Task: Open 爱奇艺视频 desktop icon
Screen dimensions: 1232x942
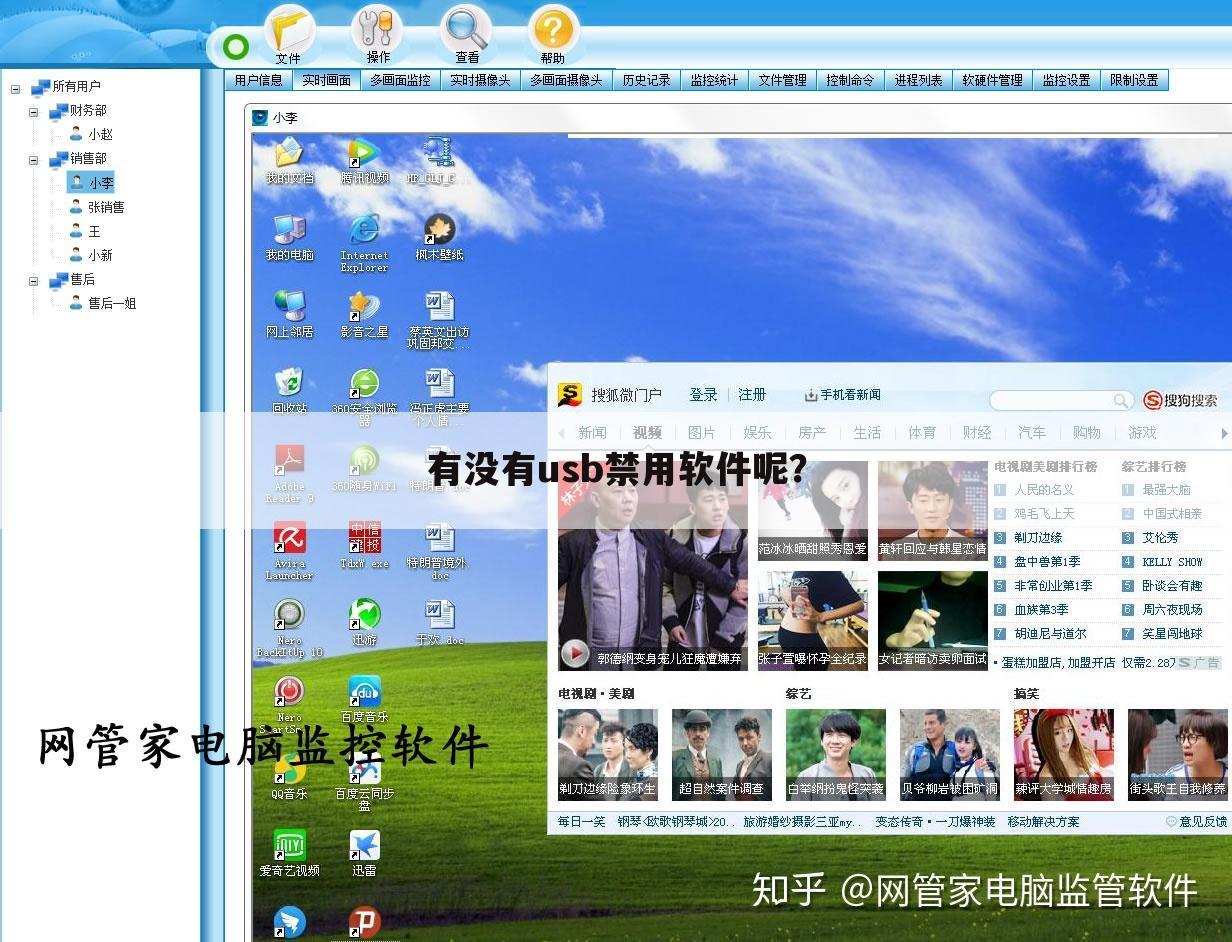Action: click(289, 853)
